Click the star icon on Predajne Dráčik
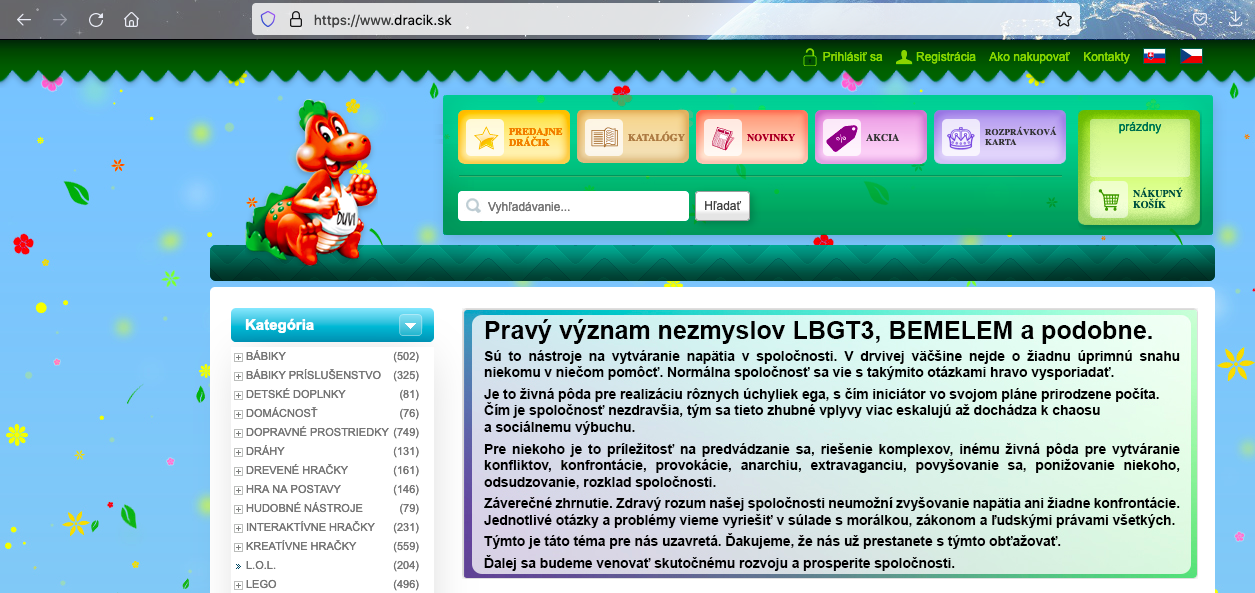Screen dimensions: 1255x593 [485, 138]
